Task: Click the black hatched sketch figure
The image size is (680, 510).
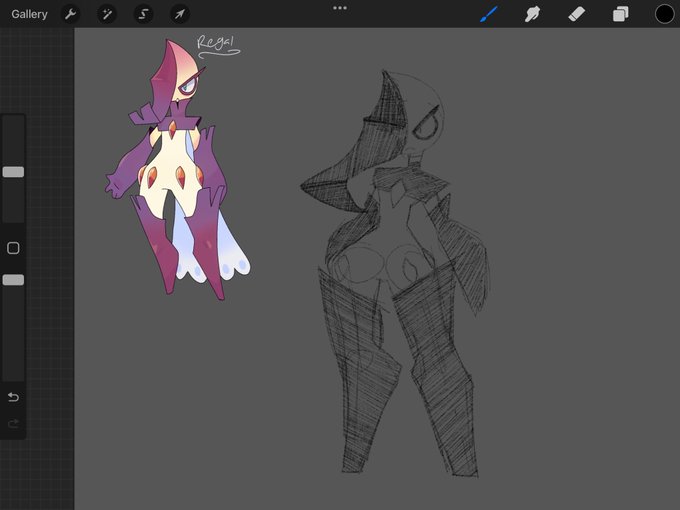Action: coord(395,273)
